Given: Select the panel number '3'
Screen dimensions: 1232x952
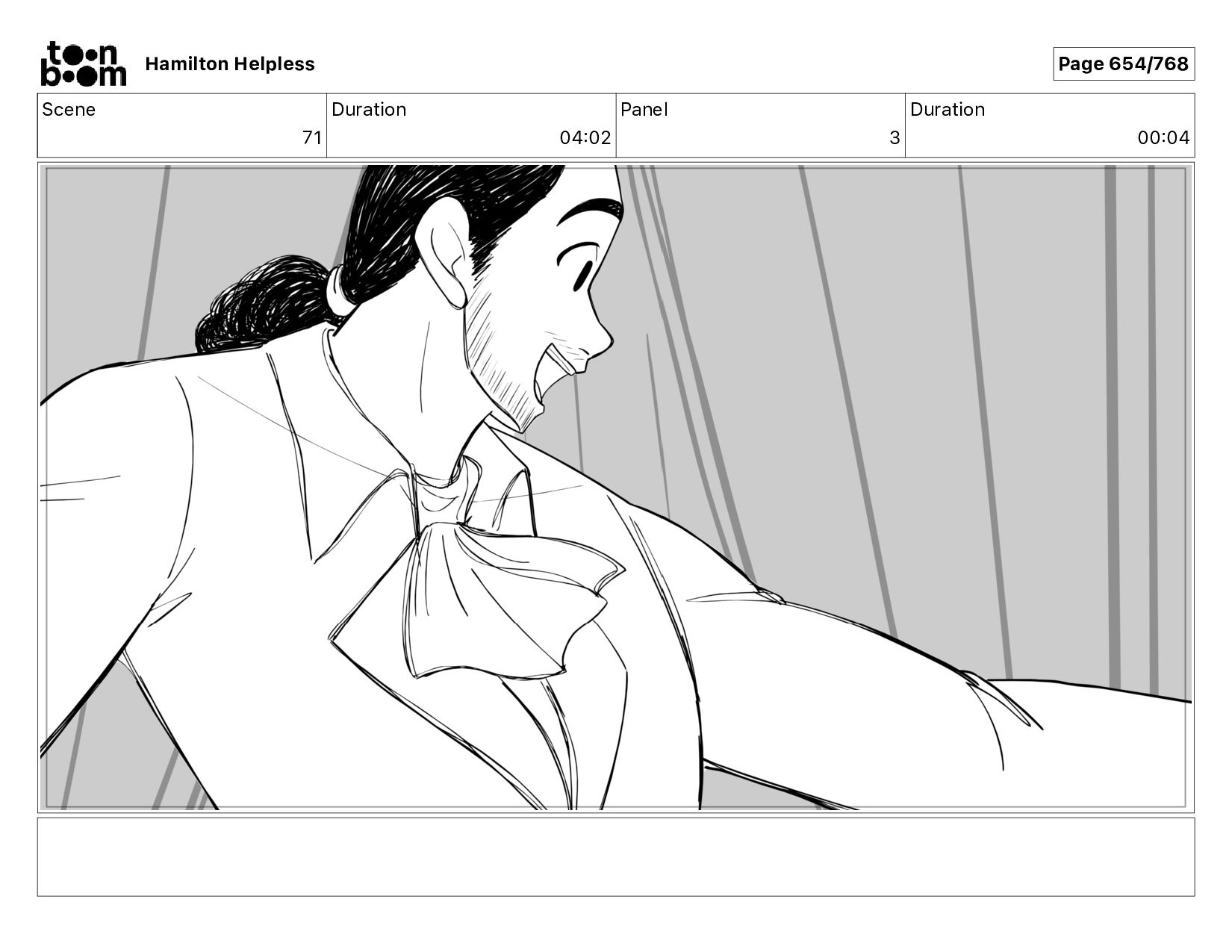Looking at the screenshot, I should pos(895,138).
